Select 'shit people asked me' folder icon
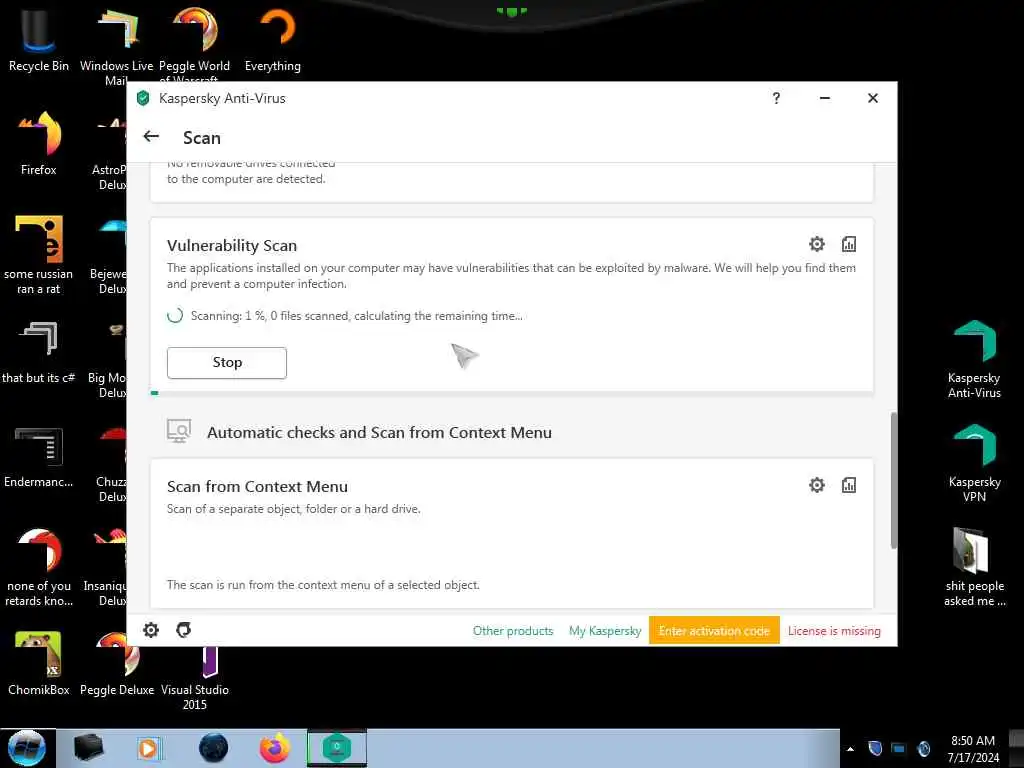The image size is (1024, 768). (974, 567)
